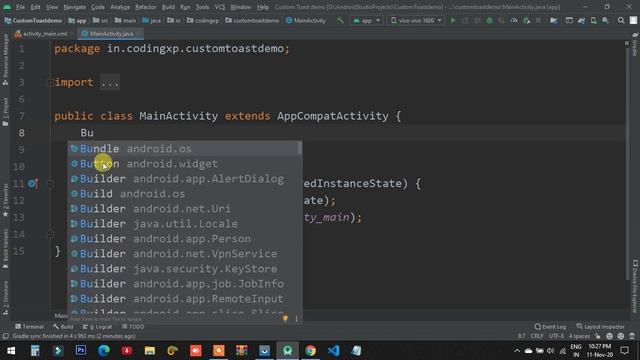Viewport: 640px width, 360px height.
Task: Choose Builder android.app.AlertDialog suggestion
Action: [184, 179]
